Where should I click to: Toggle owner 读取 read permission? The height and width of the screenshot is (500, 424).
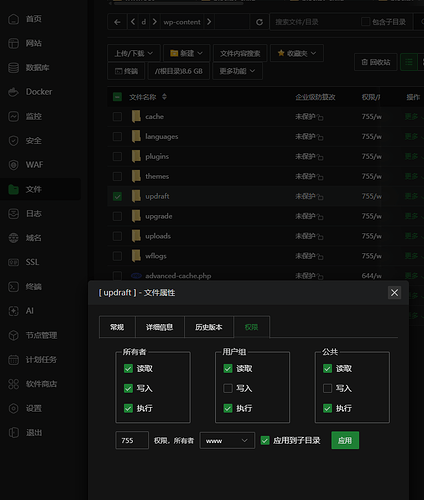[128, 368]
